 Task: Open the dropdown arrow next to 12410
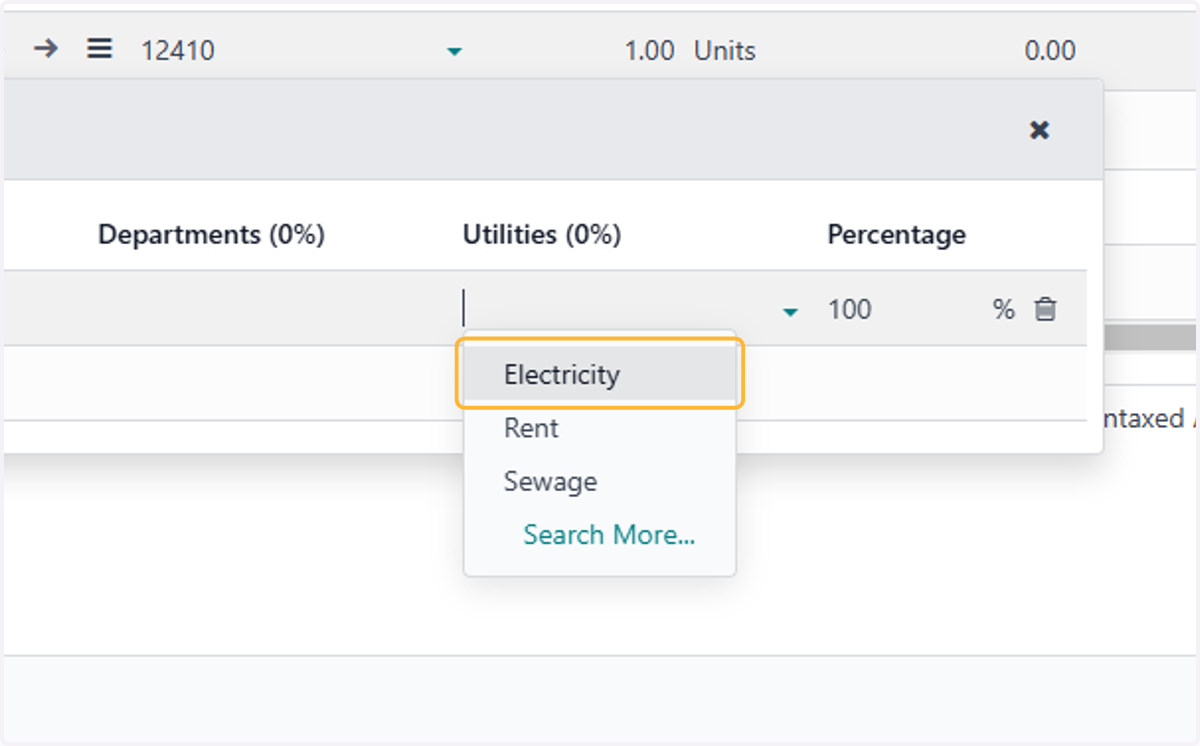tap(455, 51)
